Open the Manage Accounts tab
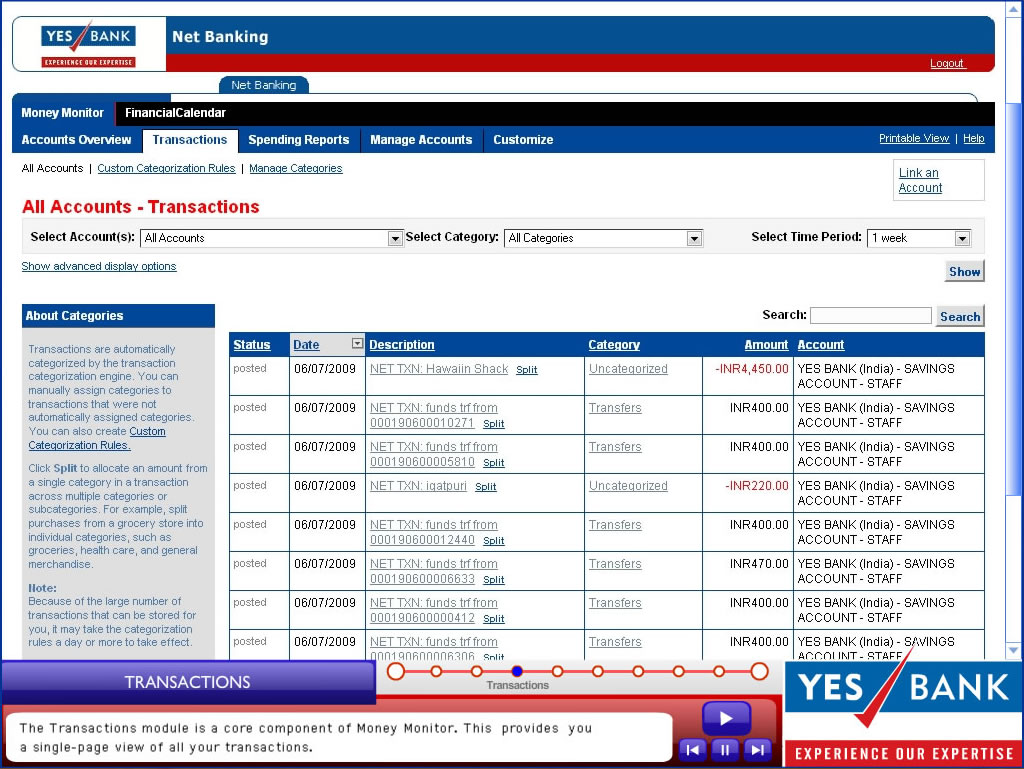Viewport: 1024px width, 769px height. point(421,140)
